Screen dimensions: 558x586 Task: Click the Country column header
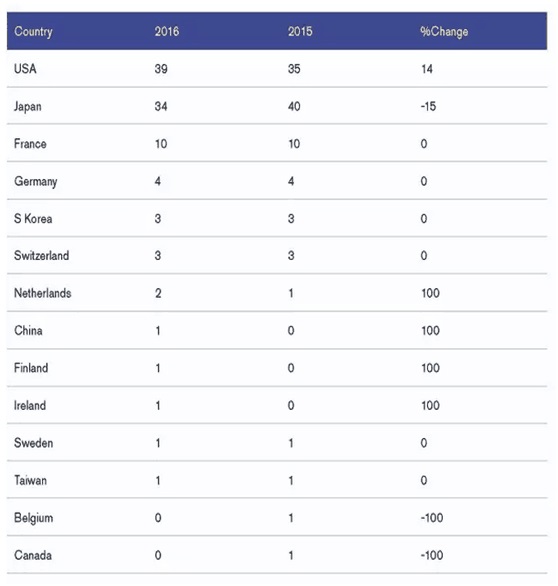33,32
